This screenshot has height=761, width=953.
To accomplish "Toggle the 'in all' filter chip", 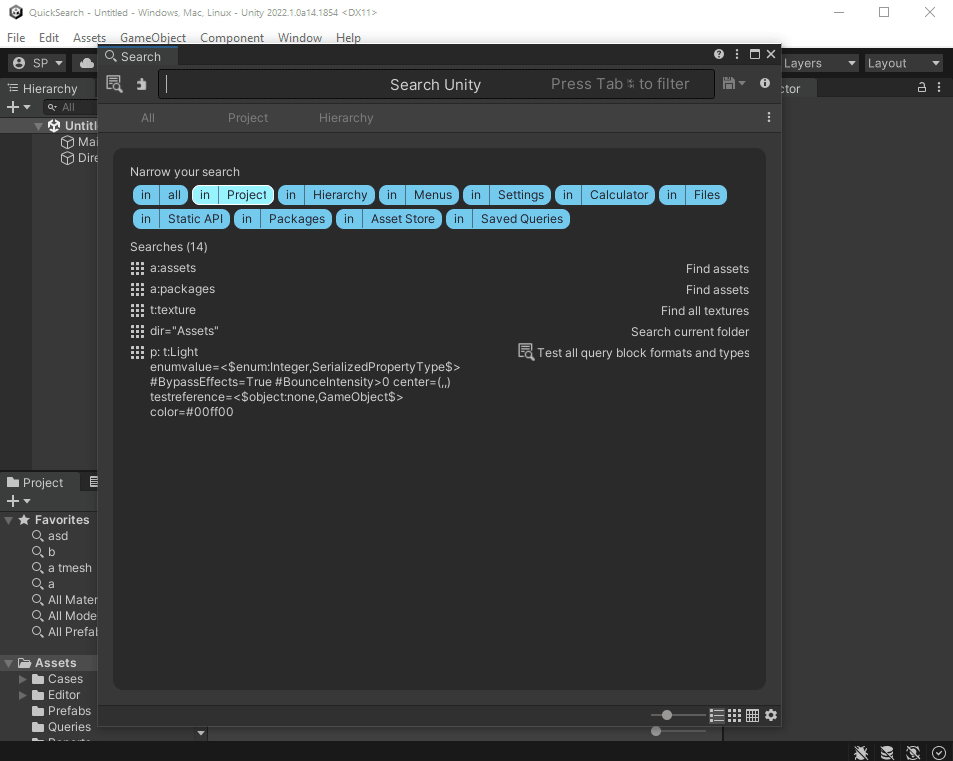I will (160, 195).
